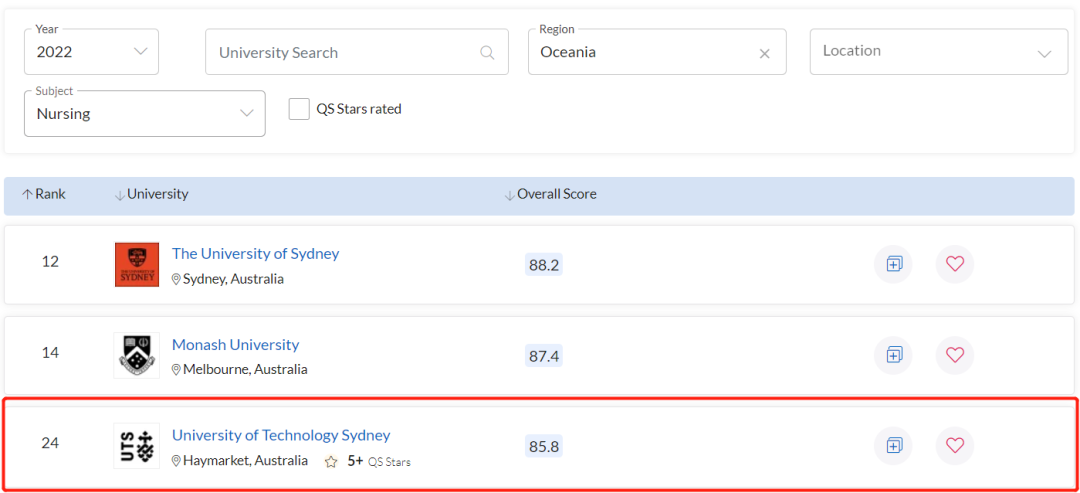Click the Haymarket, Australia location text
The image size is (1080, 493).
pyautogui.click(x=245, y=461)
